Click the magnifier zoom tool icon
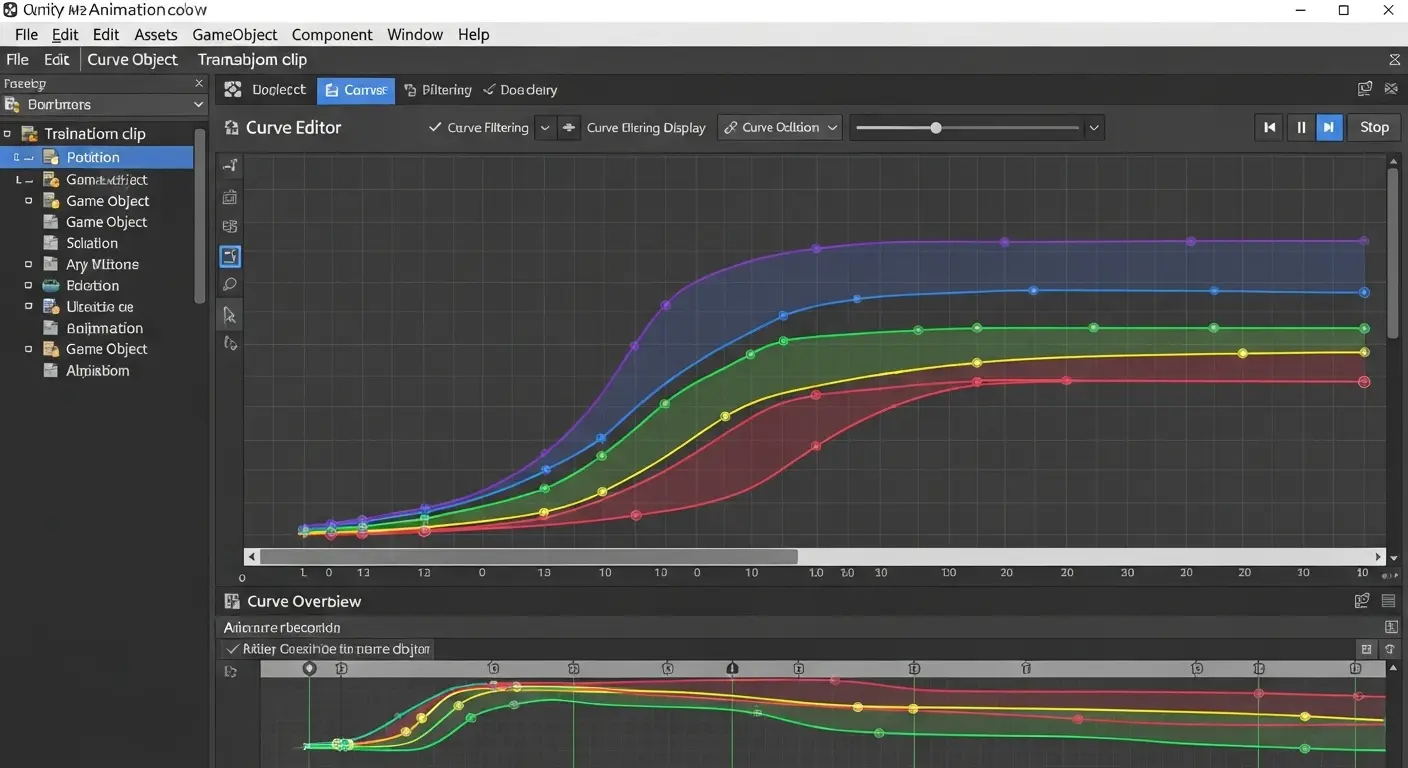1408x768 pixels. pos(230,285)
